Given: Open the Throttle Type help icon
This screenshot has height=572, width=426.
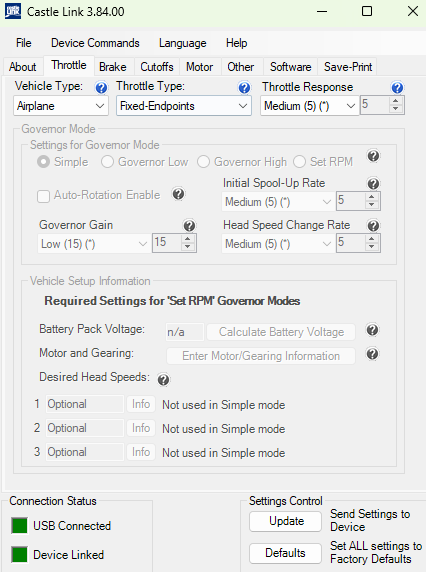Looking at the screenshot, I should [x=244, y=88].
